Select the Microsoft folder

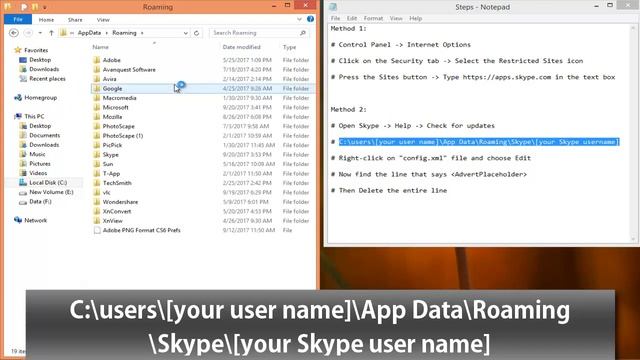[116, 107]
